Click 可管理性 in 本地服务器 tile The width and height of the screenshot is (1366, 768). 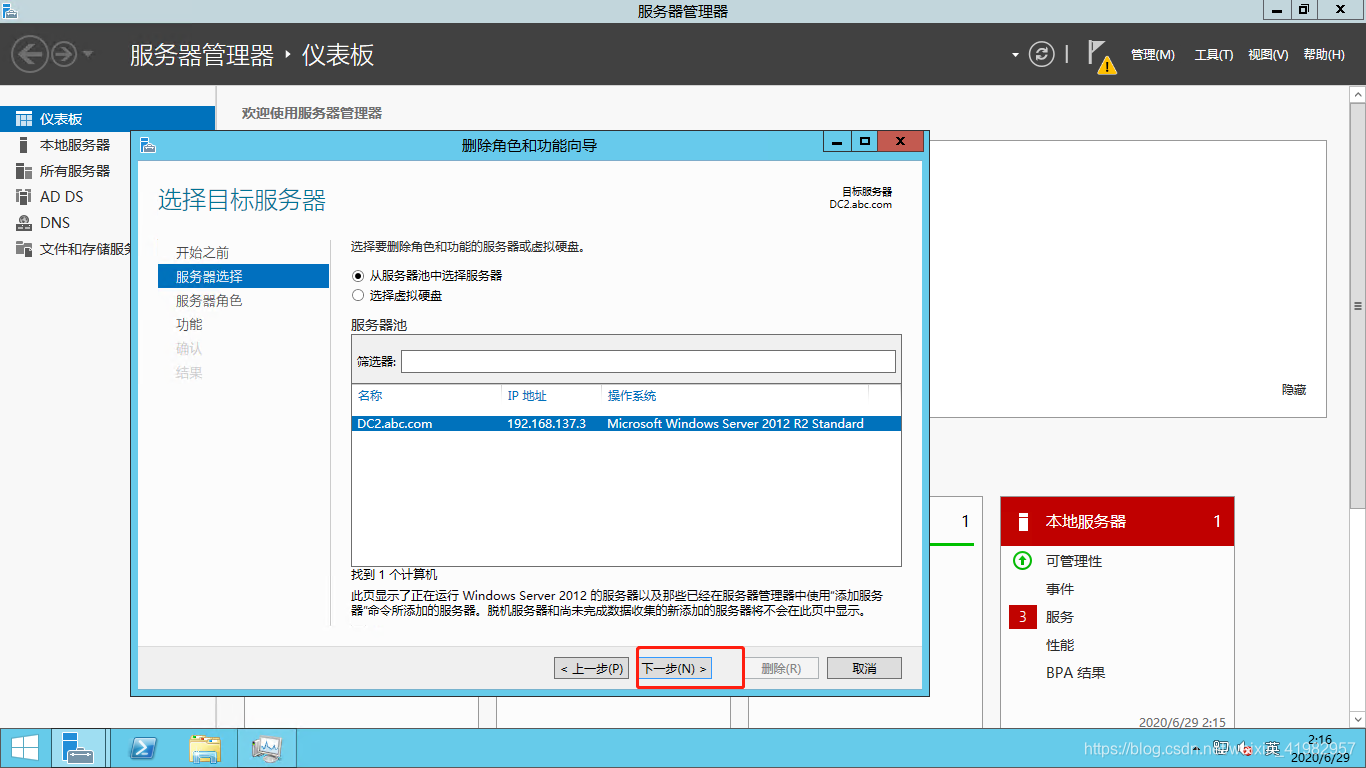point(1074,561)
